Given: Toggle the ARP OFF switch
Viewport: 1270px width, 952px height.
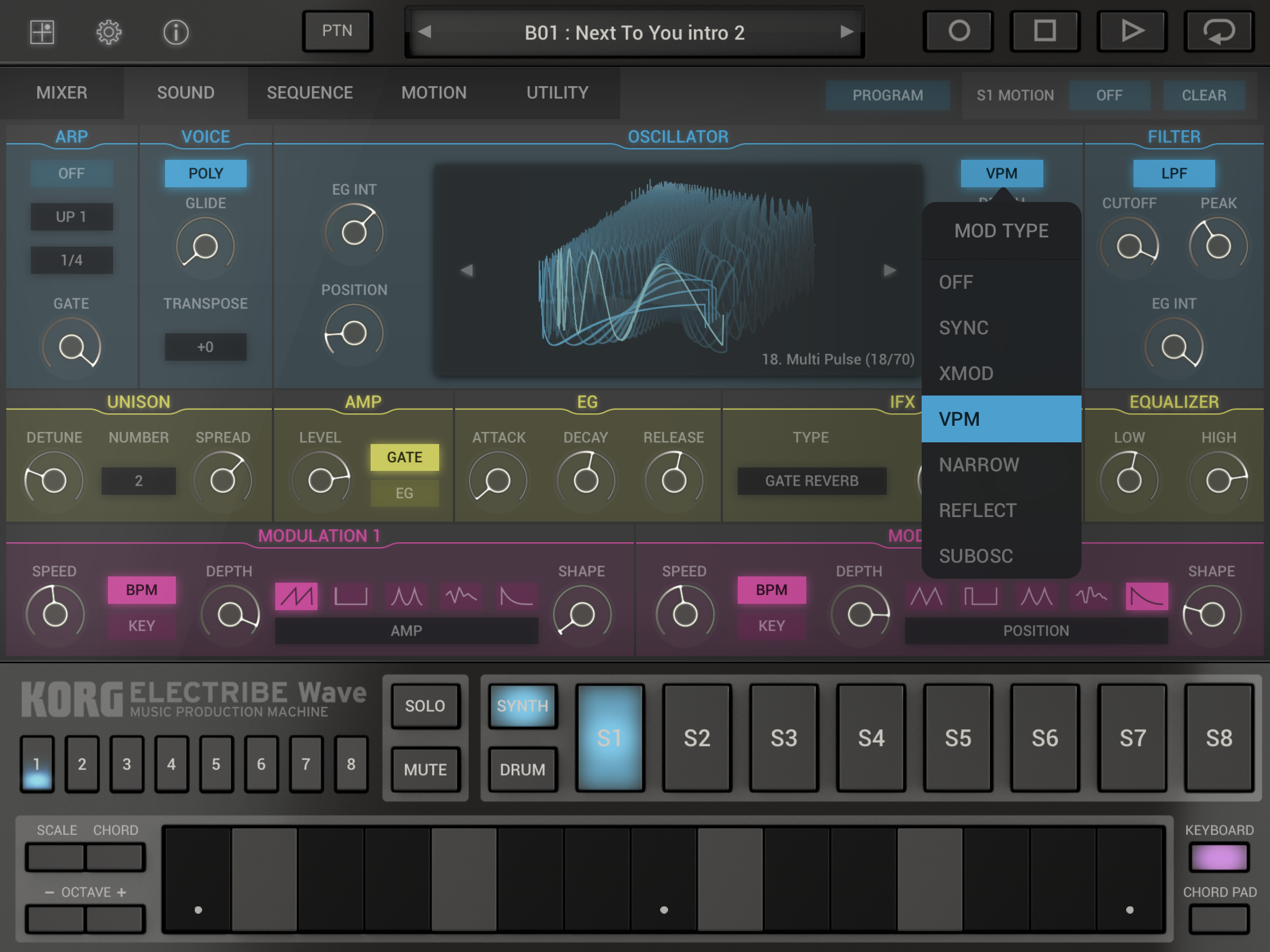Looking at the screenshot, I should [x=71, y=174].
